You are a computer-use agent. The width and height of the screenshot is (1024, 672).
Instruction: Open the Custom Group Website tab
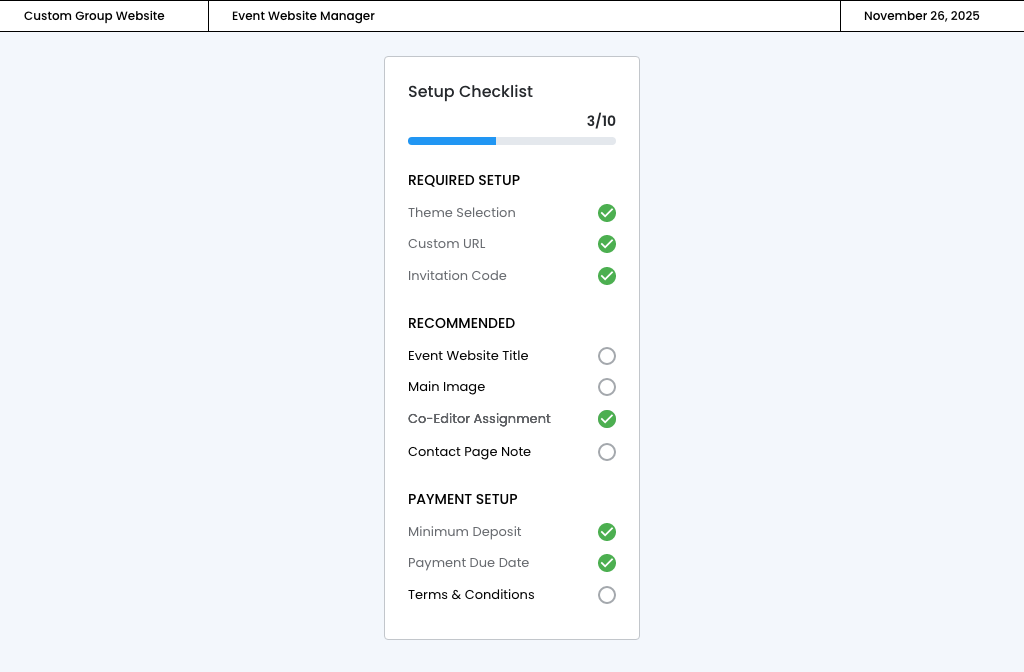[94, 16]
